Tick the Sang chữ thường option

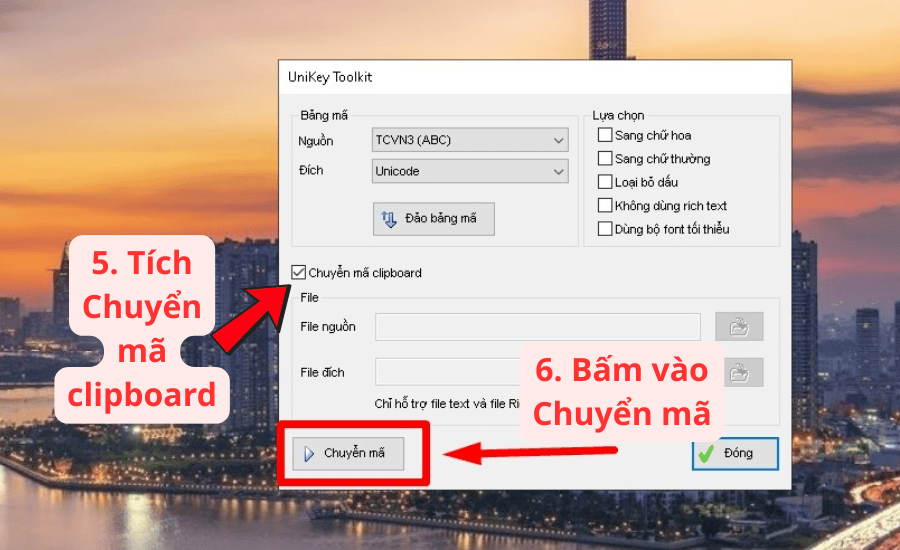click(x=605, y=159)
